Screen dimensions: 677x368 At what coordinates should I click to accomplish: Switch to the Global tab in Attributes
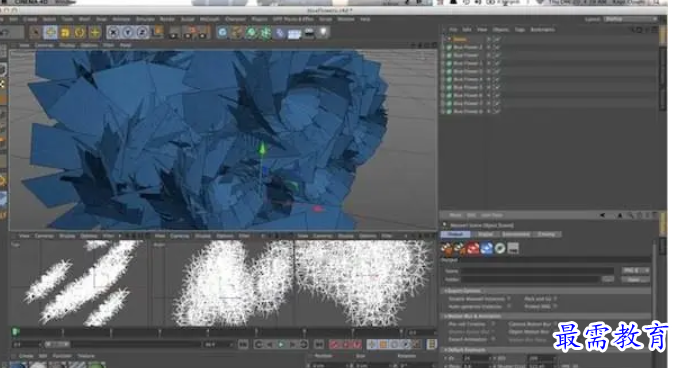click(456, 234)
